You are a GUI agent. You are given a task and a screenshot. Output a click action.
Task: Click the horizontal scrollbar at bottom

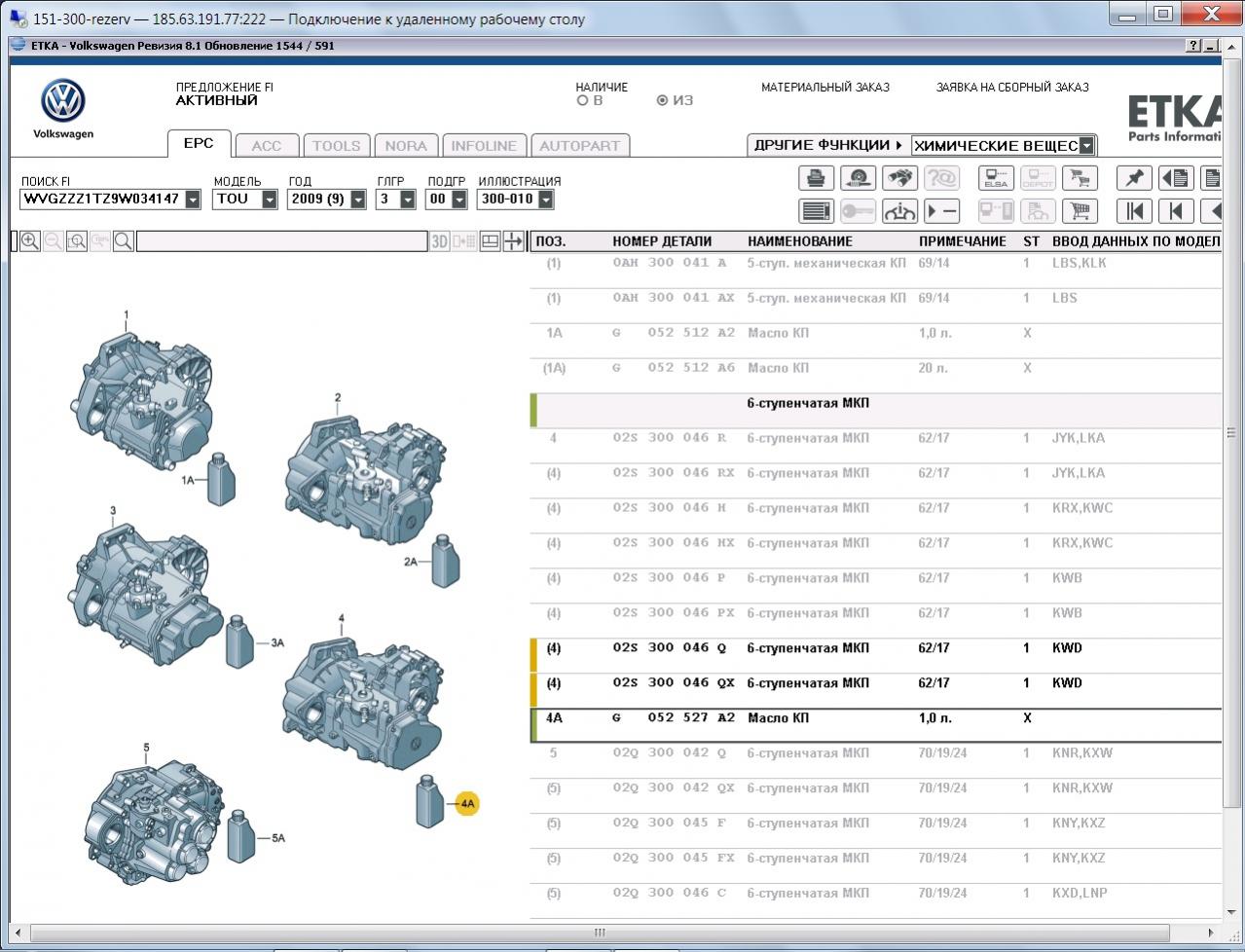coord(600,933)
